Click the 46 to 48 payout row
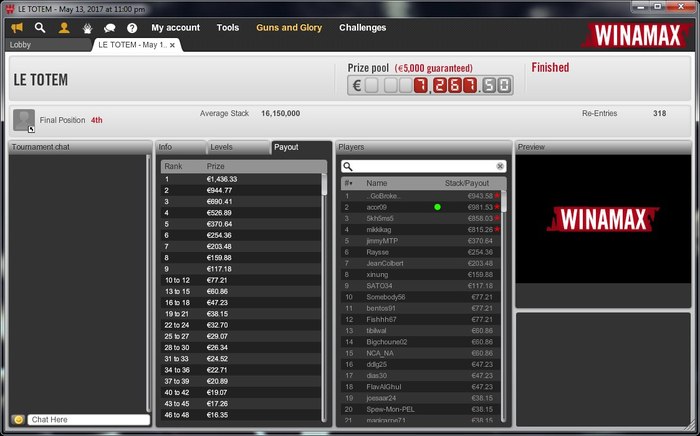Image resolution: width=700 pixels, height=436 pixels. [x=241, y=415]
